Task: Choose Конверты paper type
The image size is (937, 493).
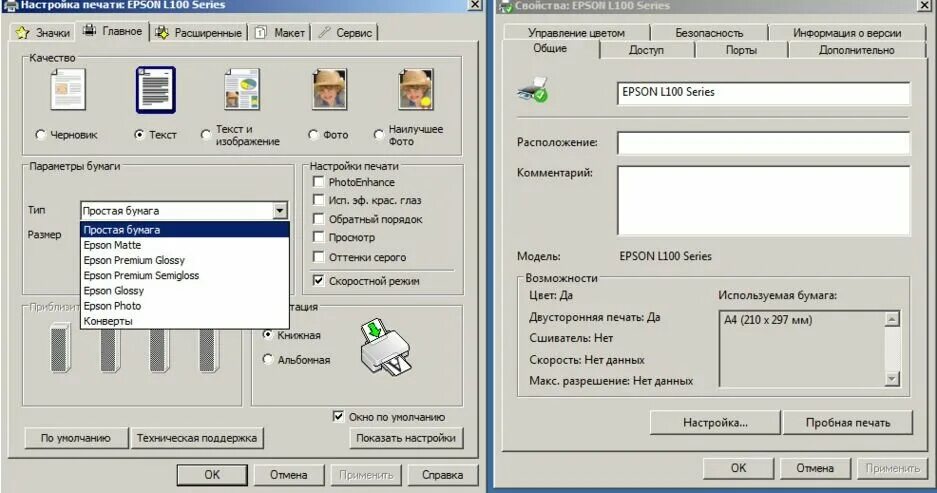Action: click(x=185, y=321)
